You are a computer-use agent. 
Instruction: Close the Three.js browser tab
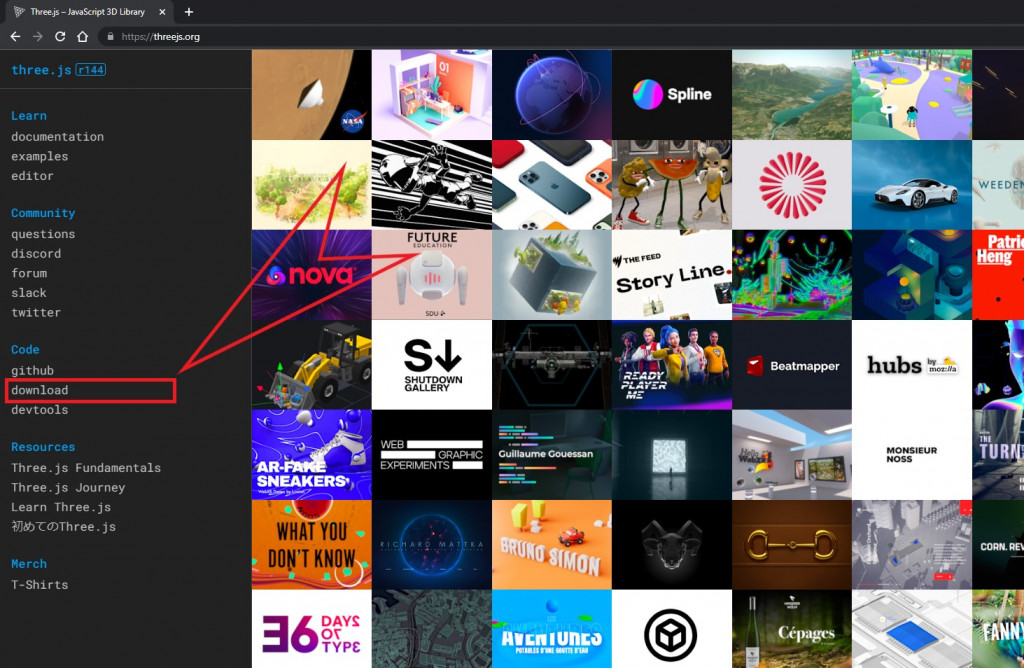click(163, 12)
